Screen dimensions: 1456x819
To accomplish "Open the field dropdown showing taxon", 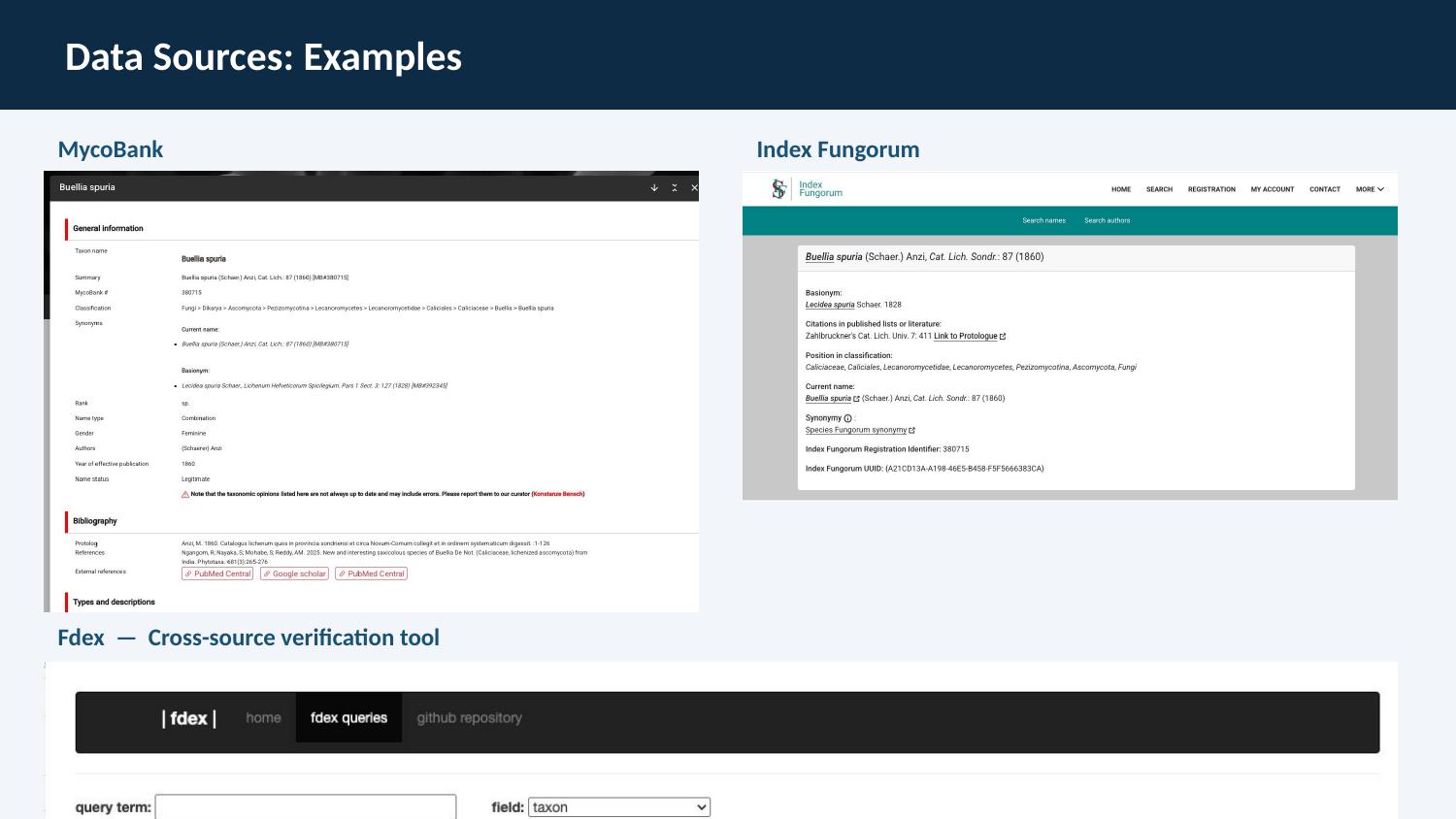I will [x=618, y=806].
